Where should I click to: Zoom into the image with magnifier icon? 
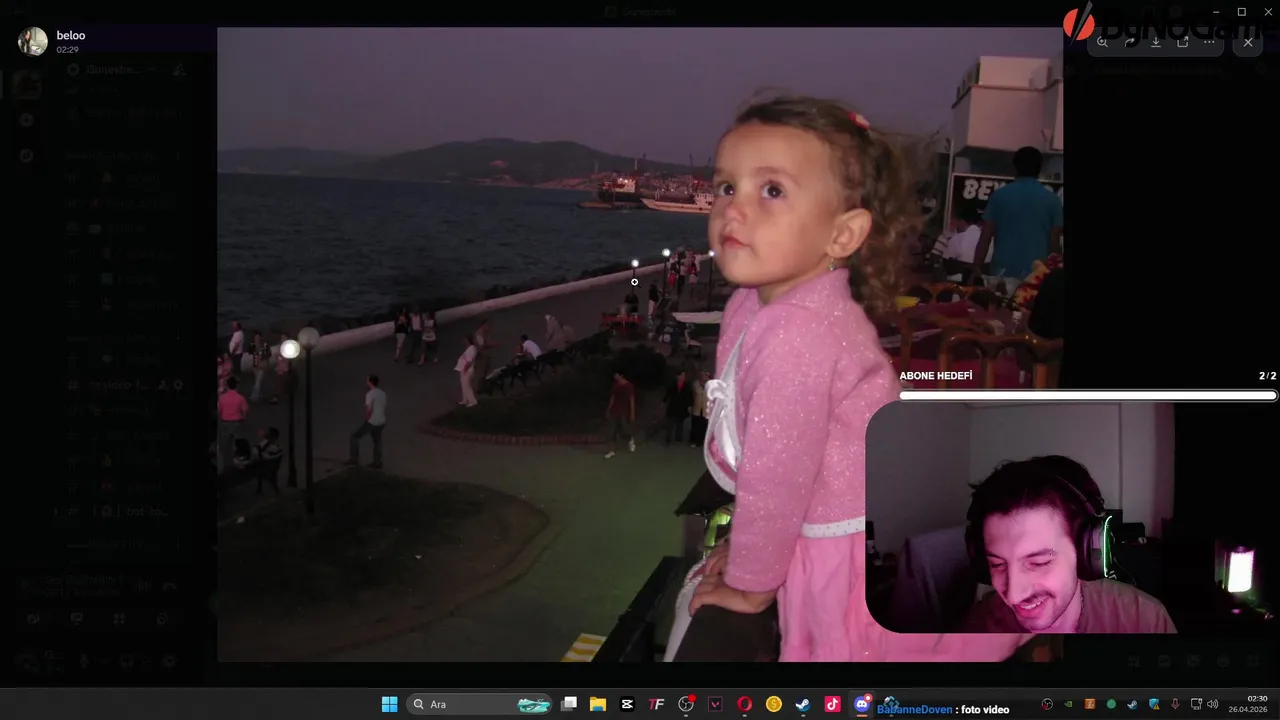tap(1102, 42)
